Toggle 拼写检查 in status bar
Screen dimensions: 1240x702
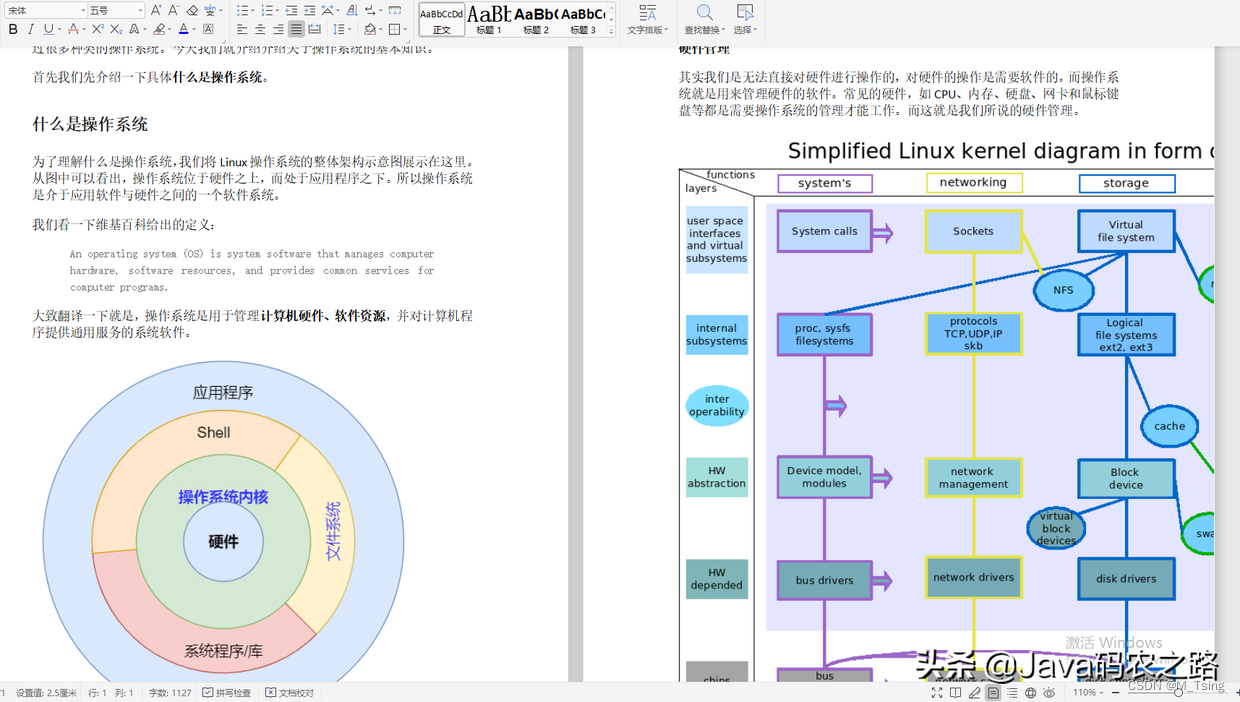(x=227, y=692)
